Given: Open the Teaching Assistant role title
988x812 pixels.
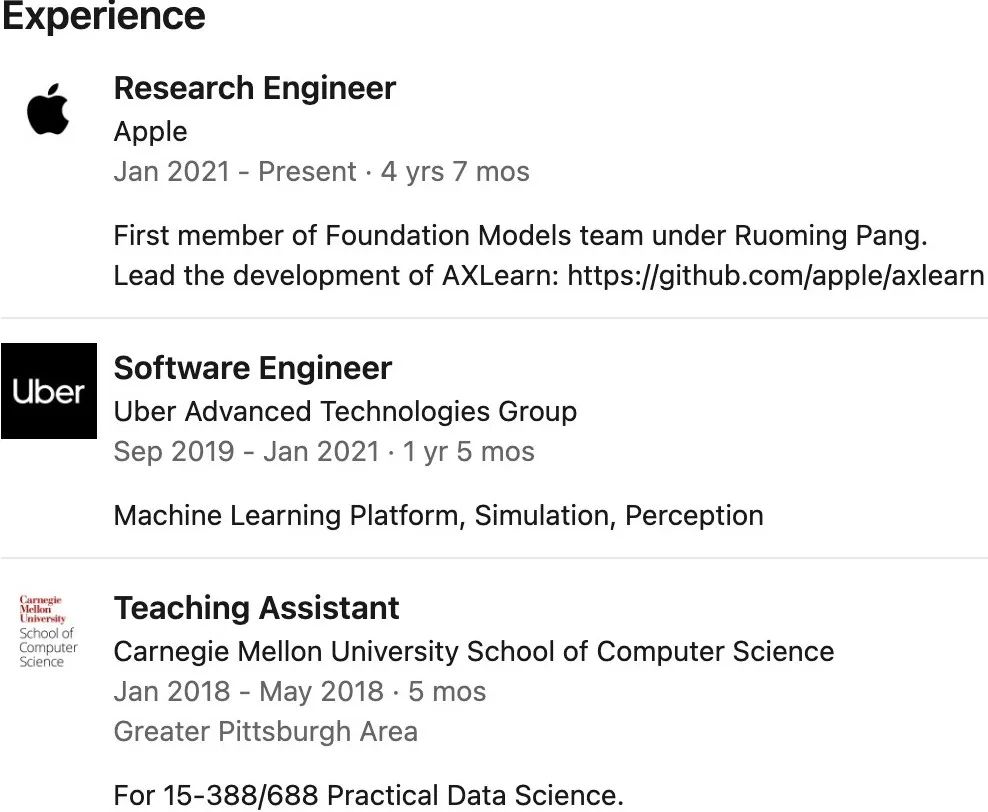Looking at the screenshot, I should click(256, 608).
